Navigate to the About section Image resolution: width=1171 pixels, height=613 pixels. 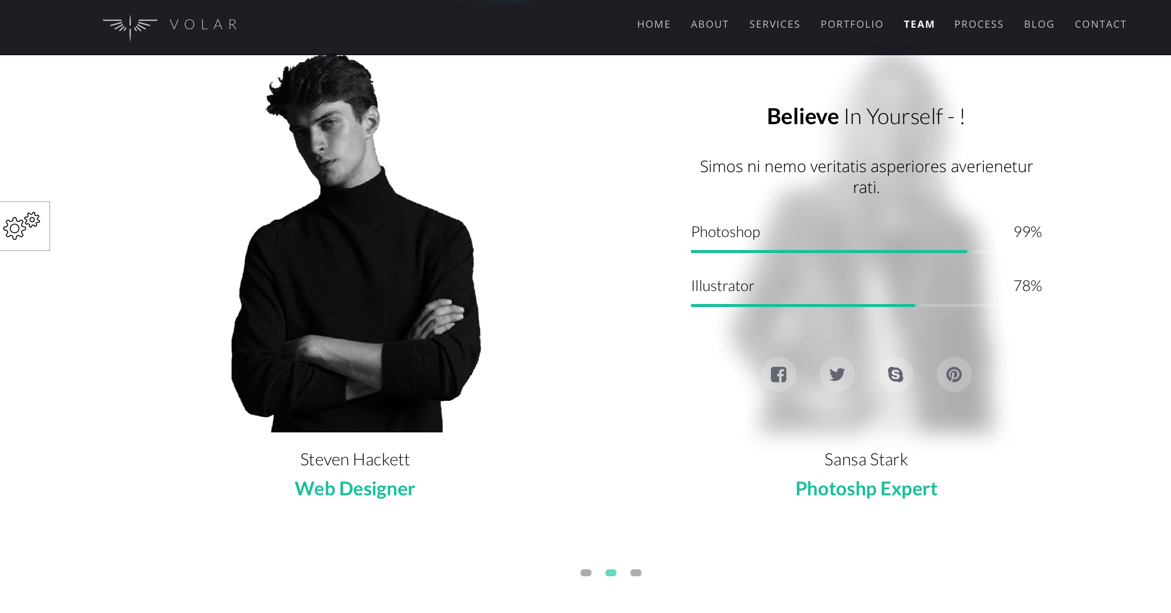point(709,25)
